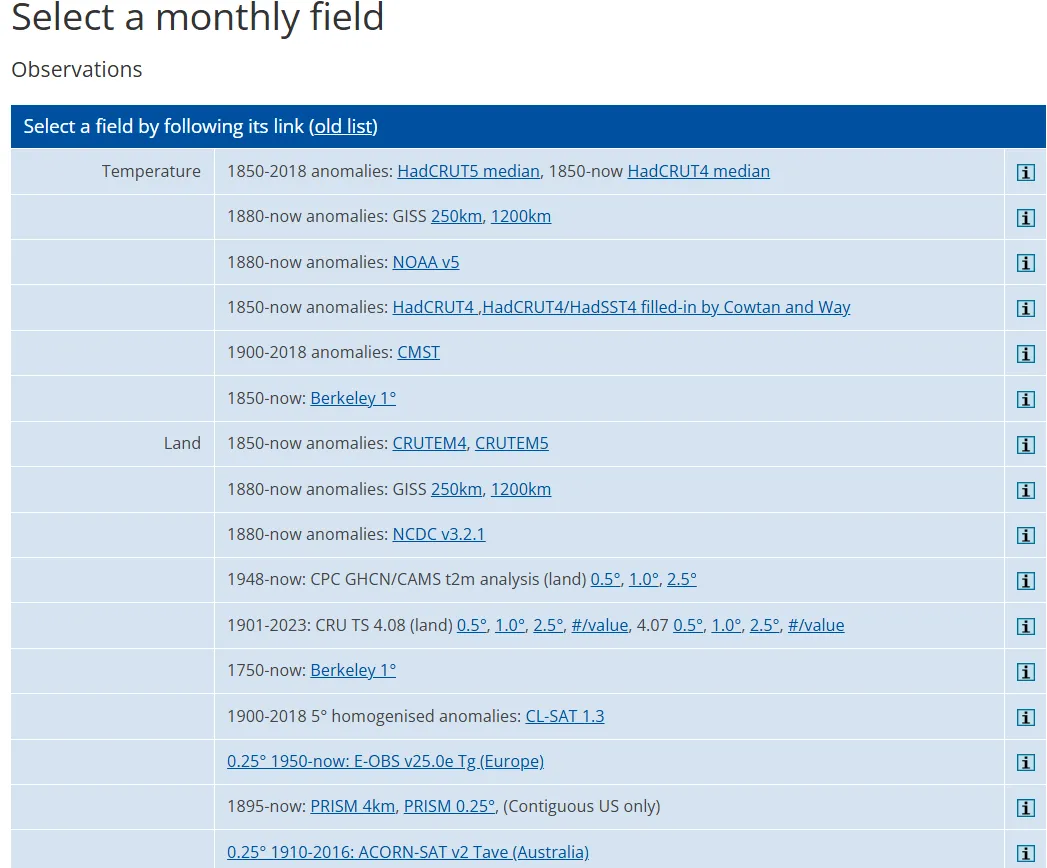
Task: Select GISS 250km in the Temperature section
Action: (x=456, y=216)
